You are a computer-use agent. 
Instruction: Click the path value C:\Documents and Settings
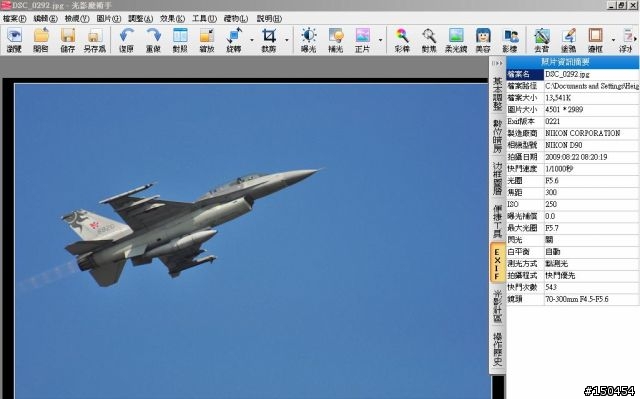592,86
